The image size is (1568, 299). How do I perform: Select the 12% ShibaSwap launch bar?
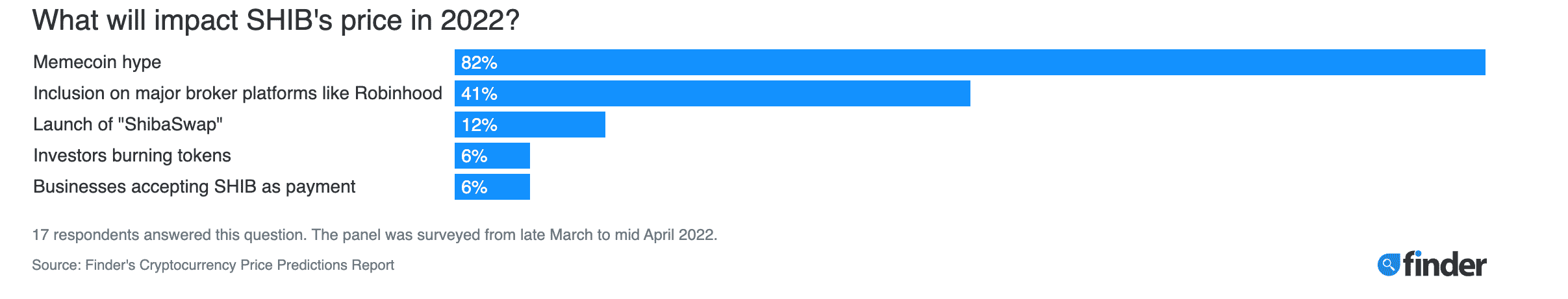click(x=530, y=125)
